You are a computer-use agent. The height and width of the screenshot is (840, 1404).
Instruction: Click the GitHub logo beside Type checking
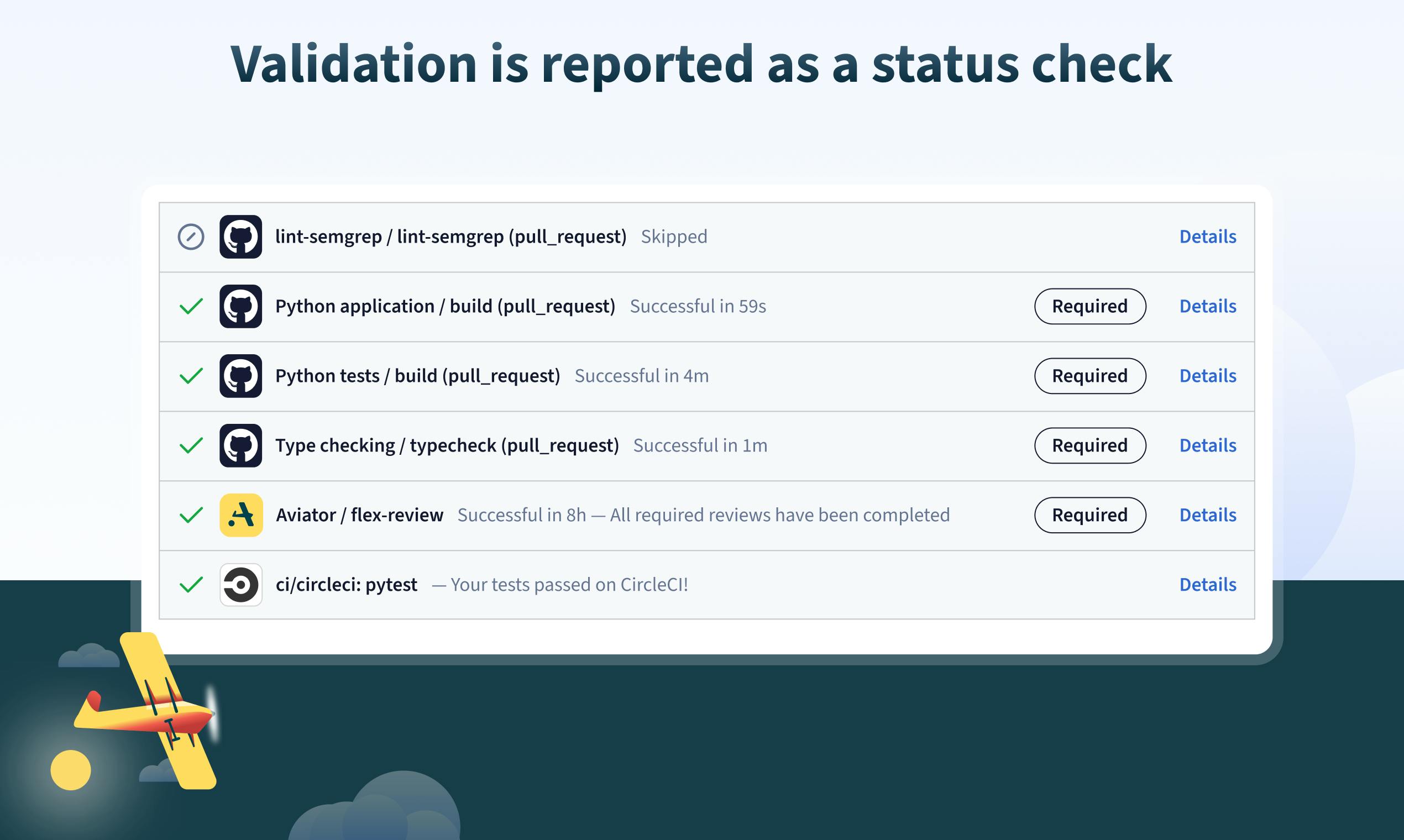click(240, 445)
